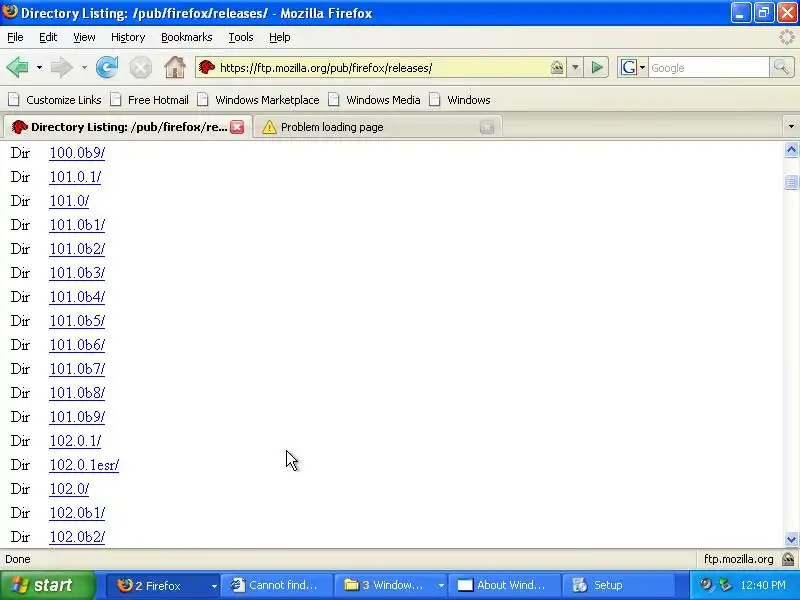Click the padlock icon in the address bar
This screenshot has height=600, width=800.
click(x=557, y=67)
